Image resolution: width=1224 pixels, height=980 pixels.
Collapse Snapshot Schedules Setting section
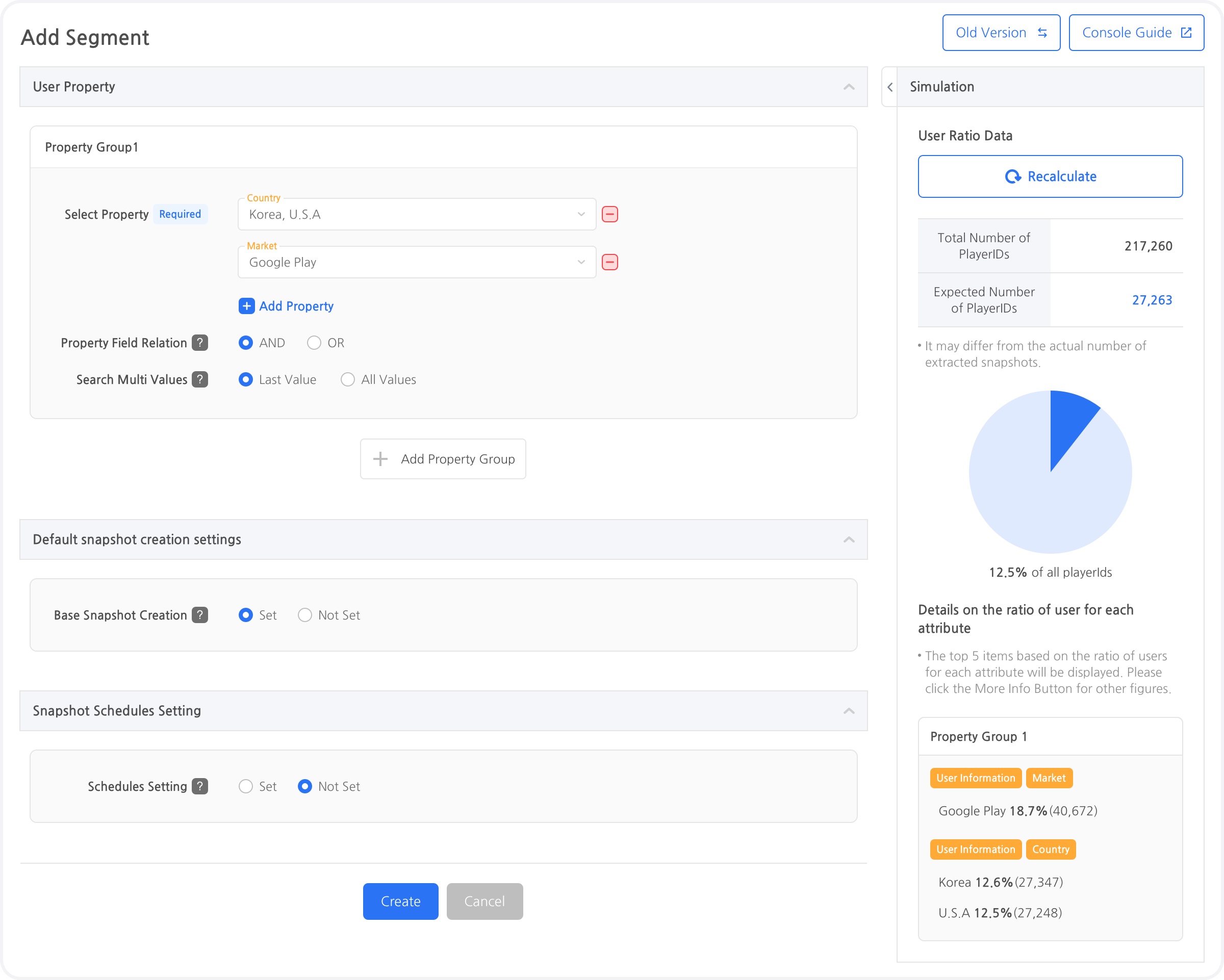[849, 711]
